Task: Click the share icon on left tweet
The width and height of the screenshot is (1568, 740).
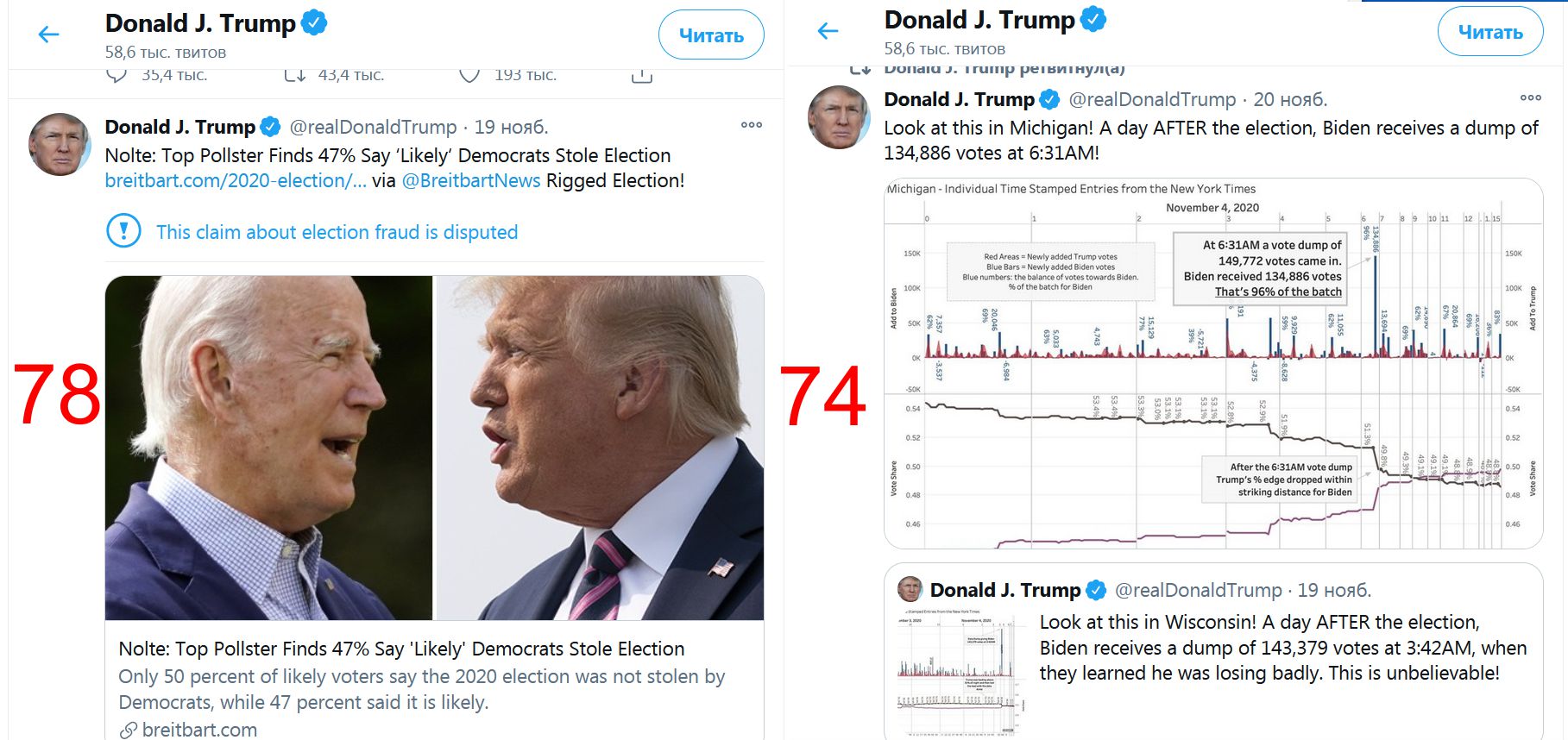Action: click(641, 76)
